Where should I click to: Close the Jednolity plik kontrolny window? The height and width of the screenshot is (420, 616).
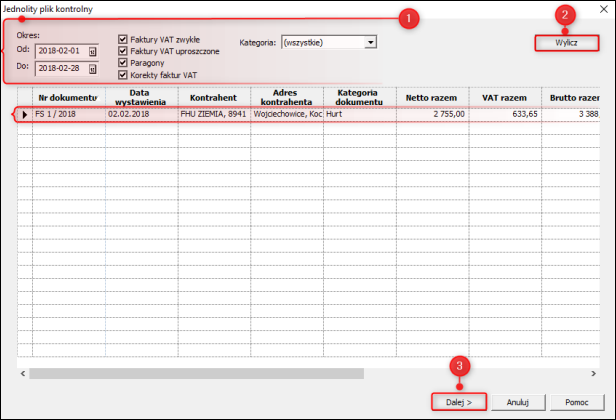pyautogui.click(x=604, y=9)
